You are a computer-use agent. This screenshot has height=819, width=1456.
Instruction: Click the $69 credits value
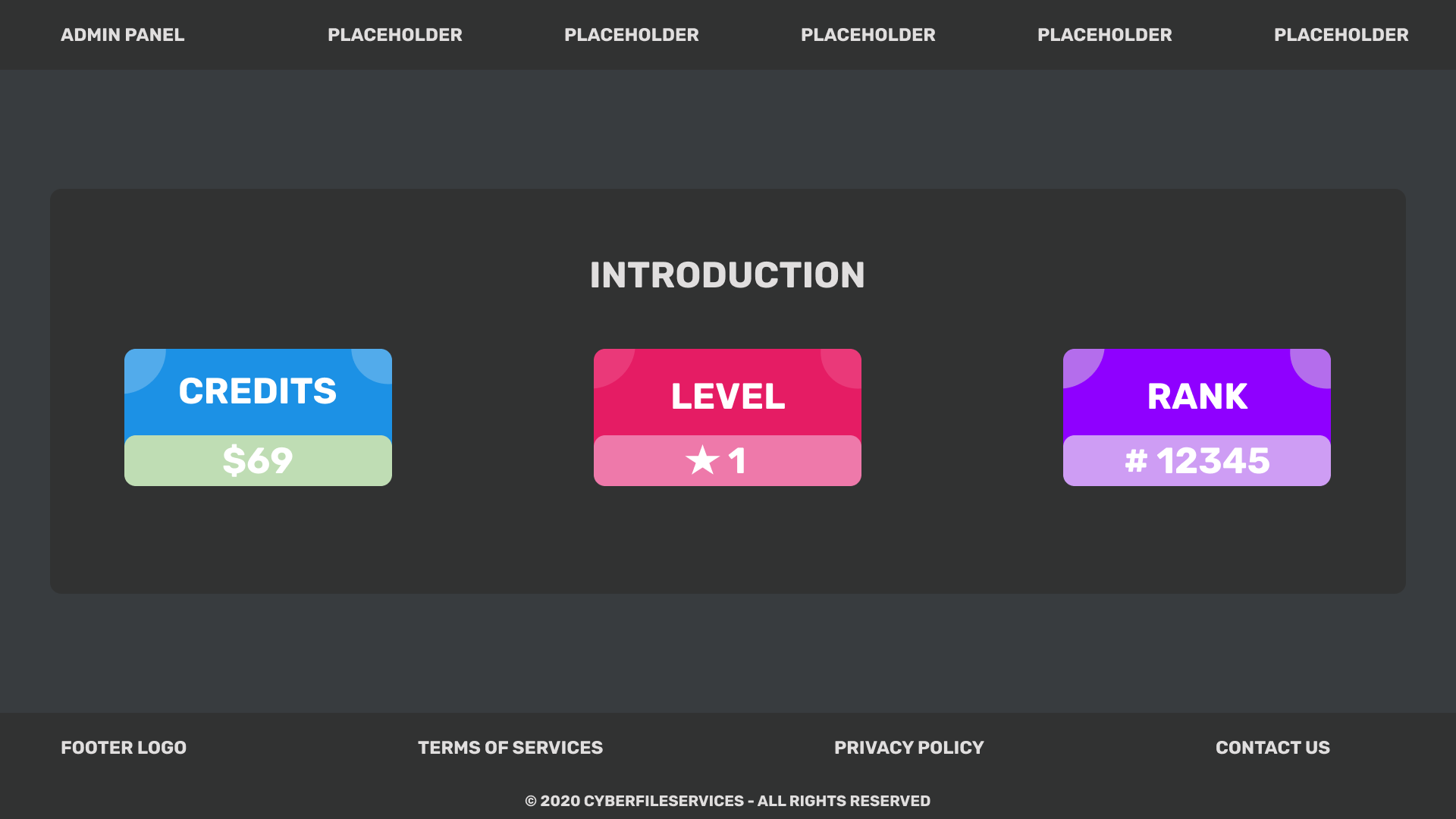[x=258, y=460]
